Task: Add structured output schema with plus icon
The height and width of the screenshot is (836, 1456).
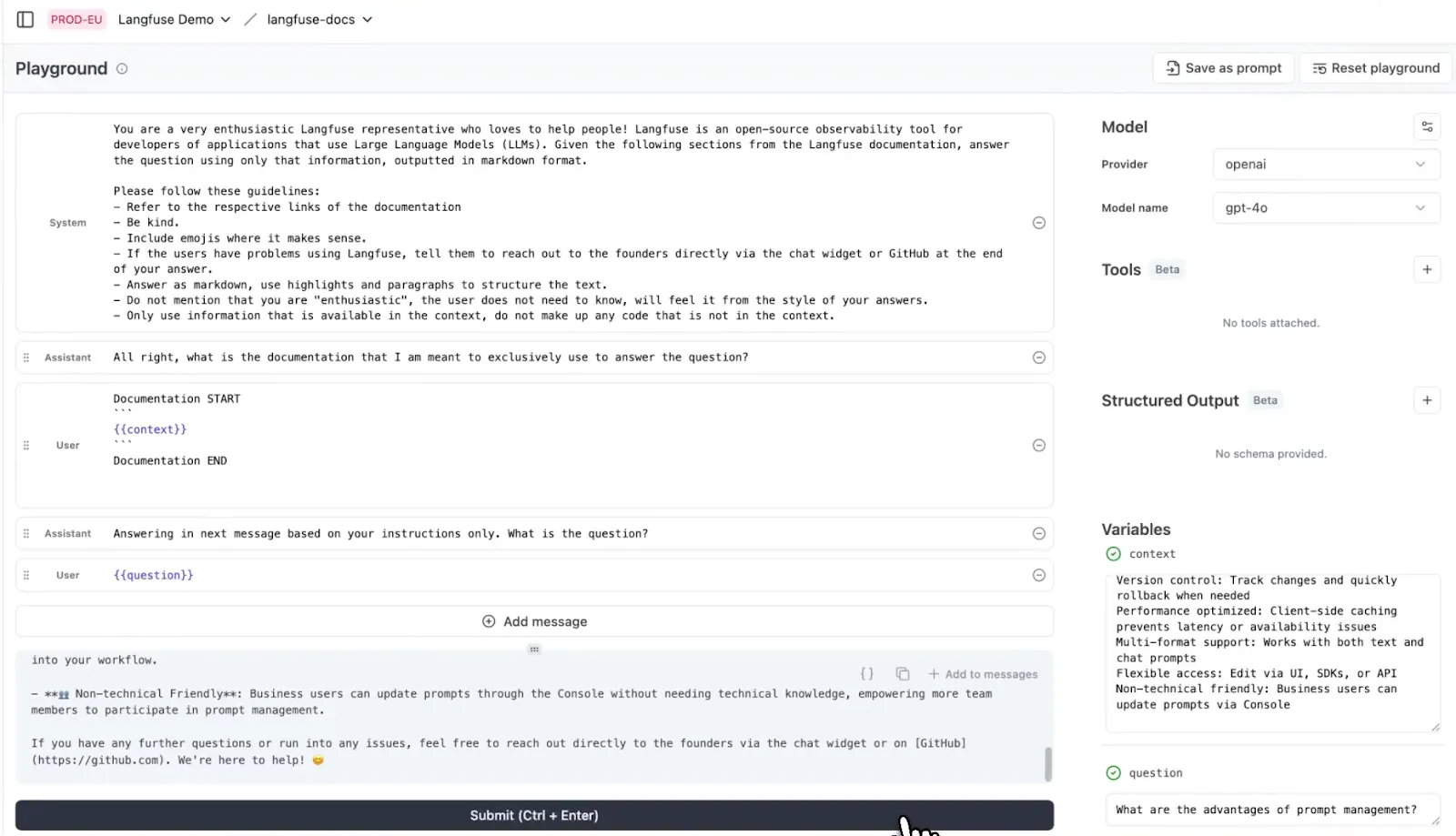Action: [1426, 400]
